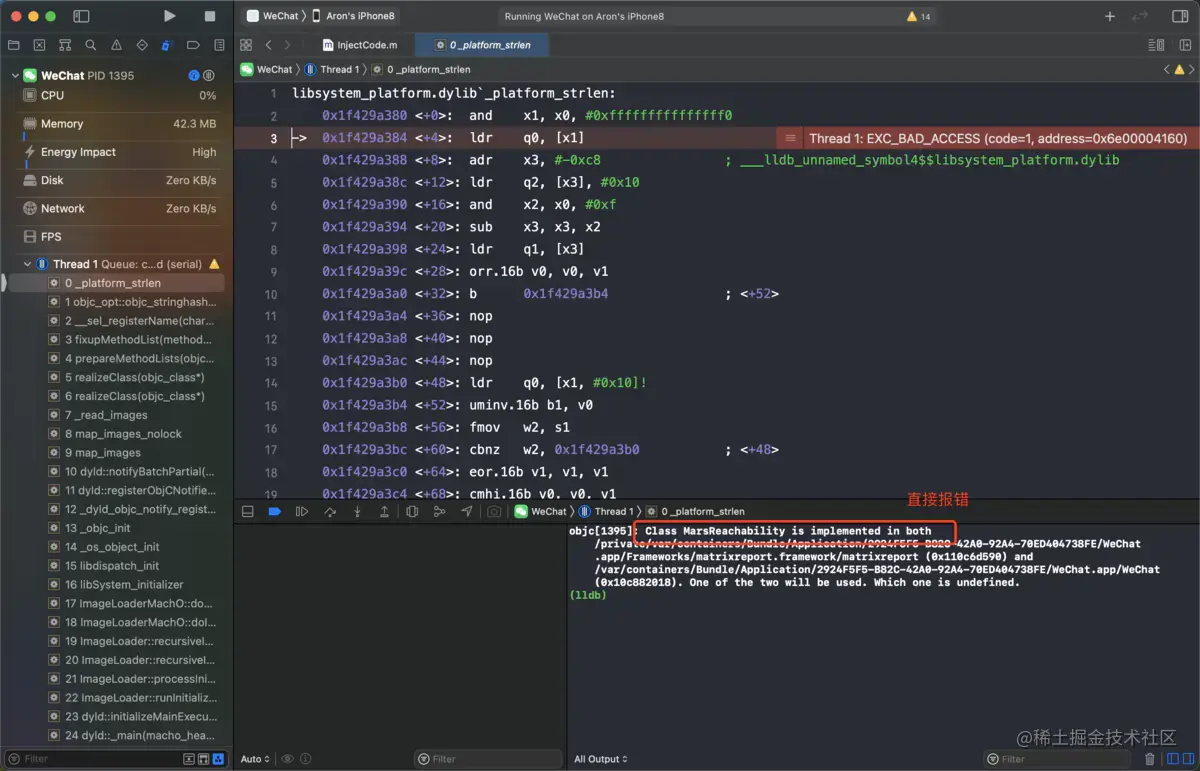The image size is (1200, 771).
Task: Open the Issue navigator warning icon
Action: pos(117,45)
